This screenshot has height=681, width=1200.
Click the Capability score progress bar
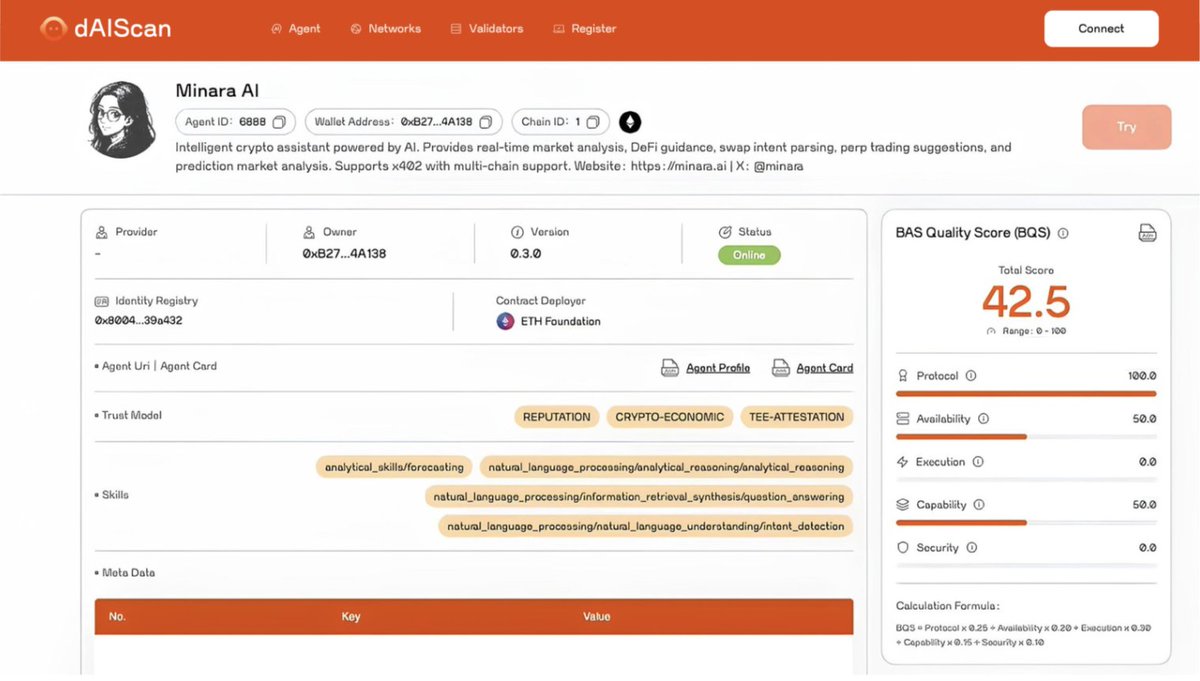(1026, 523)
